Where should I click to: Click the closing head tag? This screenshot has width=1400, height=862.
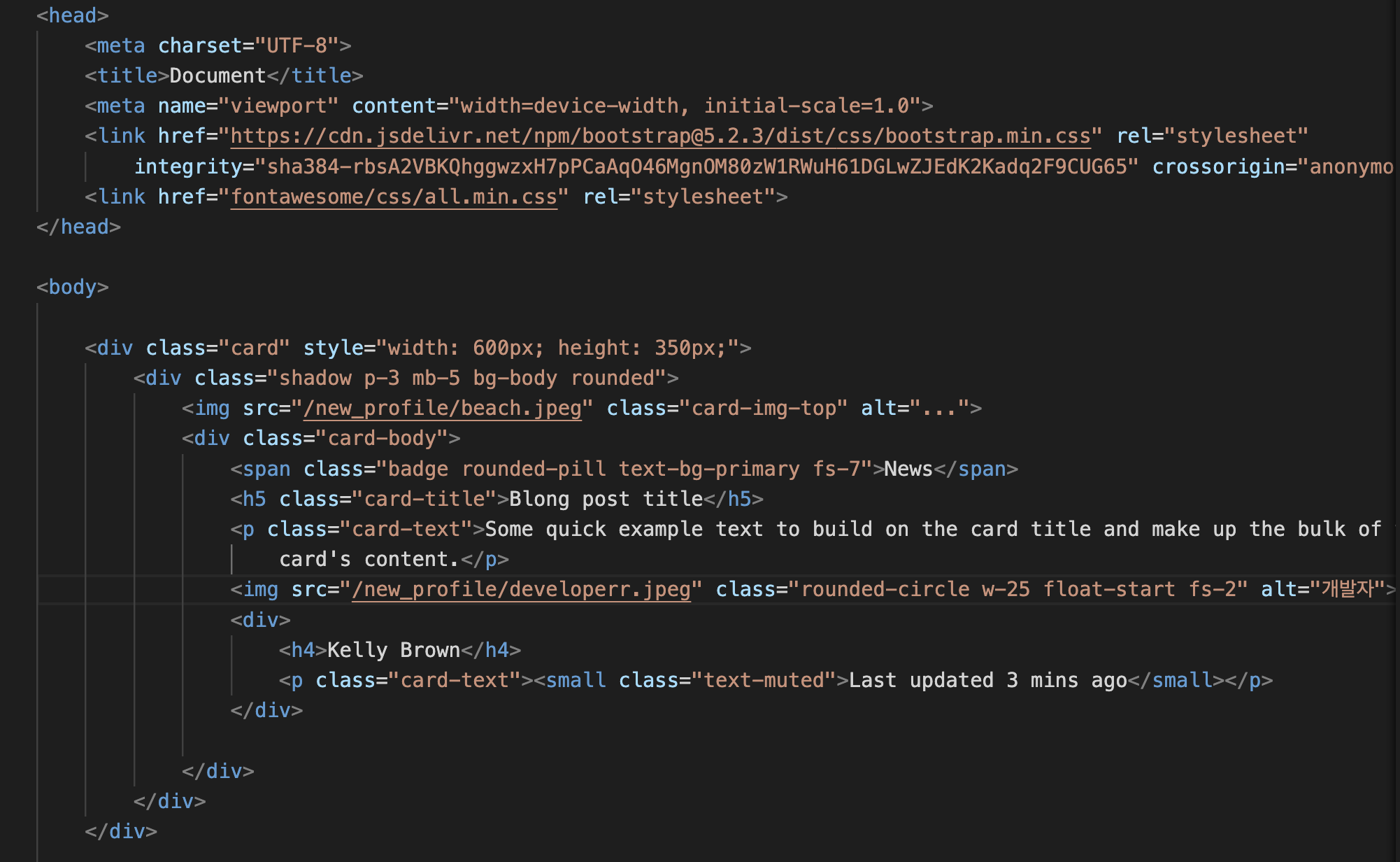79,227
